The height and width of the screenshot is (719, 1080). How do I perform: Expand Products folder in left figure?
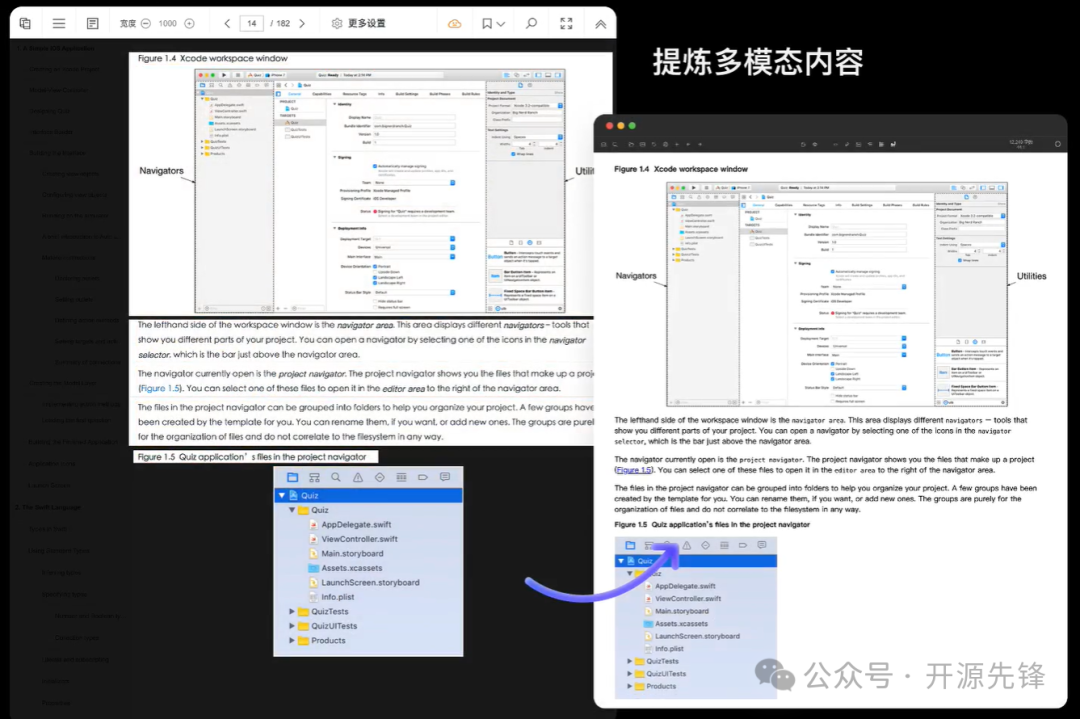point(291,640)
